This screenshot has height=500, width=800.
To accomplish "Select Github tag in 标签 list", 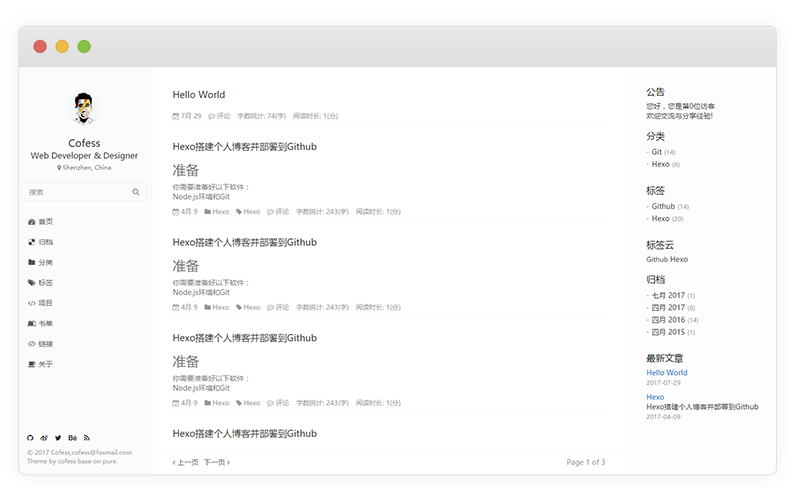I will coord(663,206).
